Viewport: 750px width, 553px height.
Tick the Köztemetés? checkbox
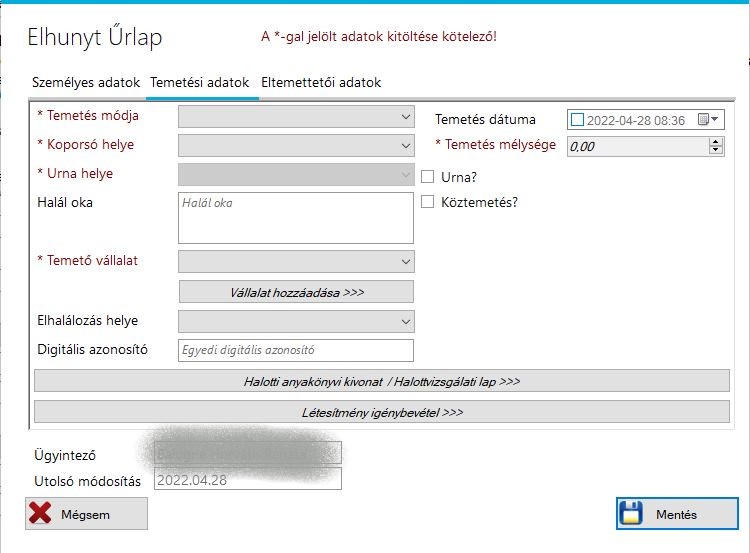(428, 202)
